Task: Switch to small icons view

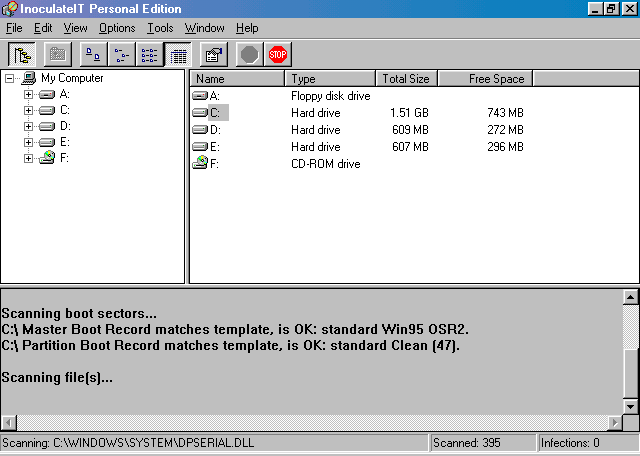Action: pos(122,54)
